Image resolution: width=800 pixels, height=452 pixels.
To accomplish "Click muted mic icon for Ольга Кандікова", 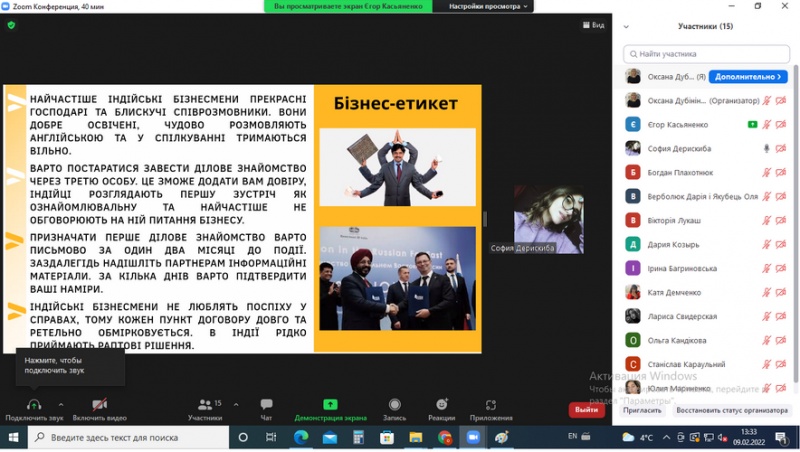I will pos(766,340).
